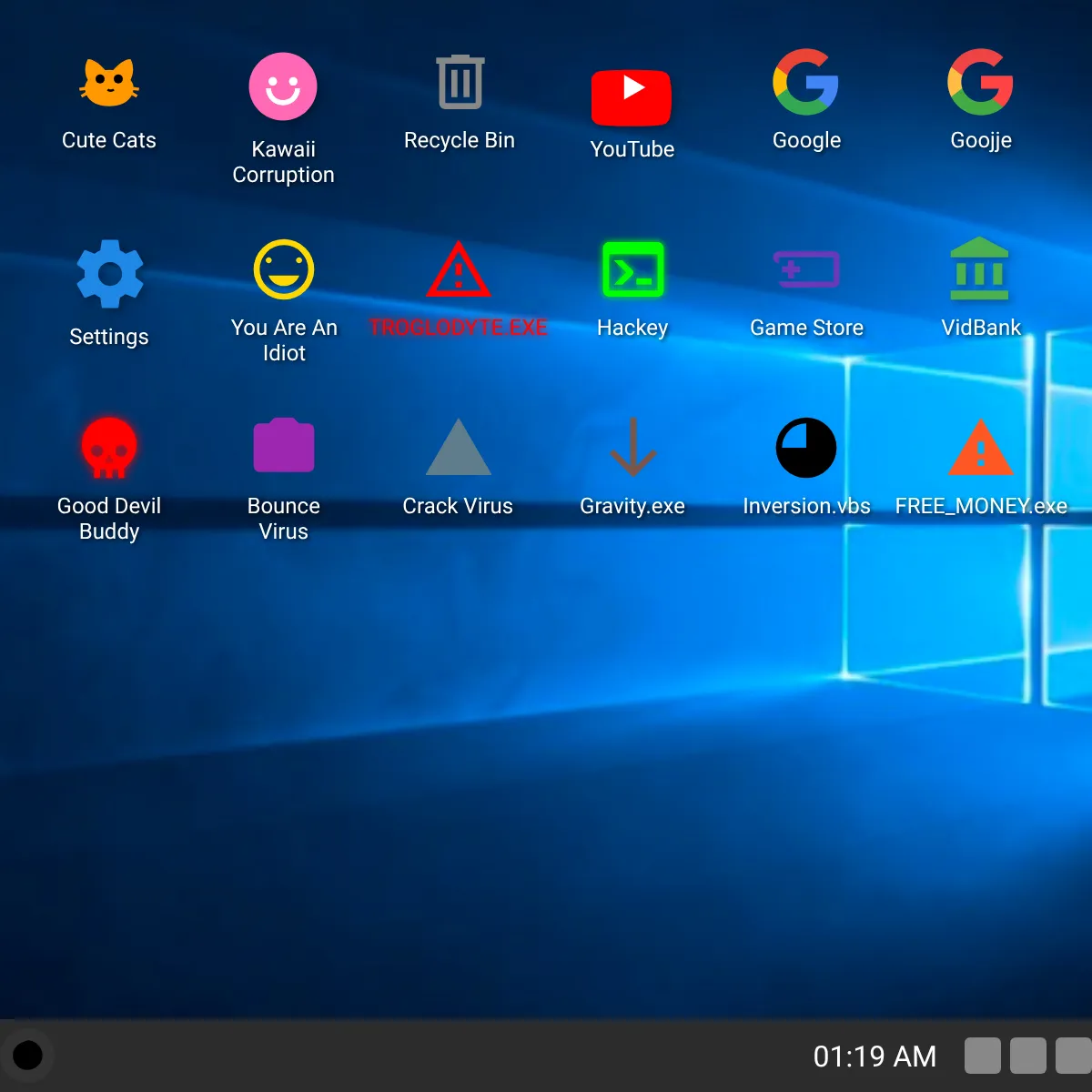Open the Cute Cats cat icon

coord(109,83)
